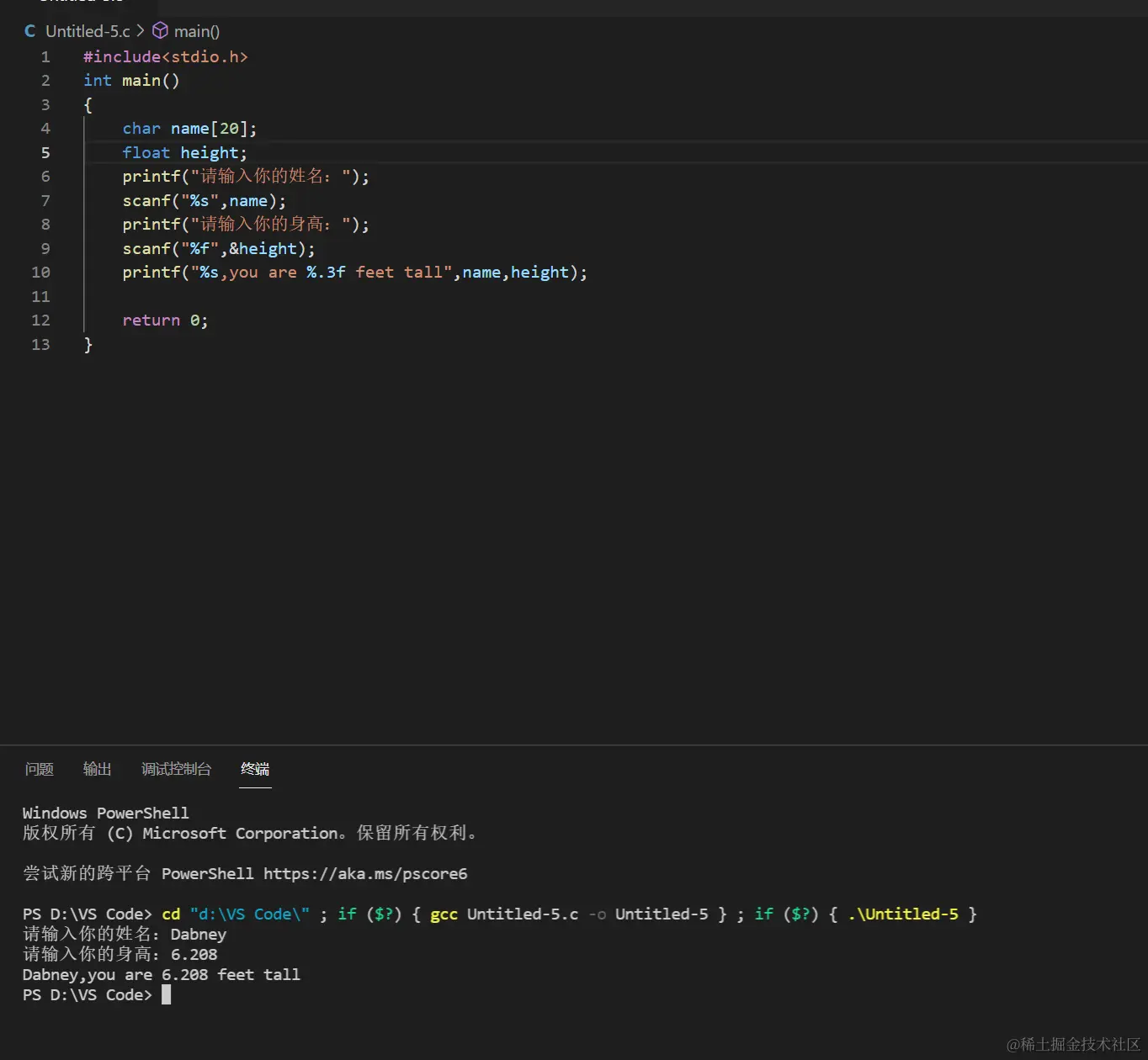
Task: Click the scanf("%f",&height); code line
Action: (219, 249)
